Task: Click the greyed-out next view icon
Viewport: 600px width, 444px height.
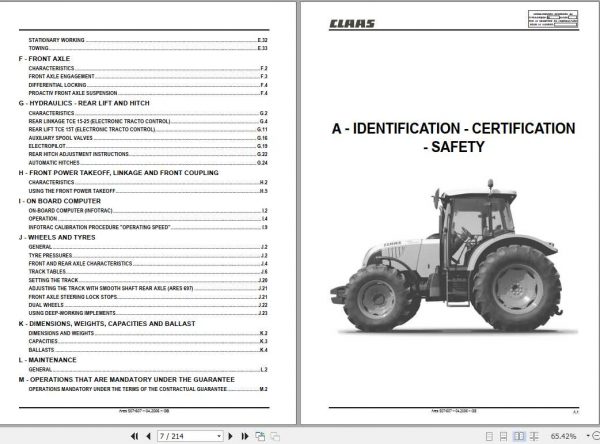Action: 275,436
